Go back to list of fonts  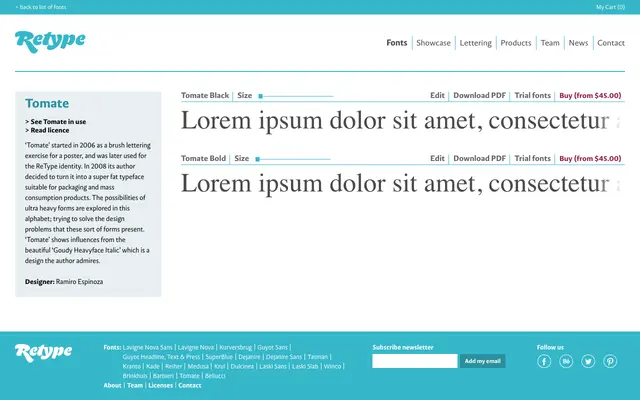point(41,7)
